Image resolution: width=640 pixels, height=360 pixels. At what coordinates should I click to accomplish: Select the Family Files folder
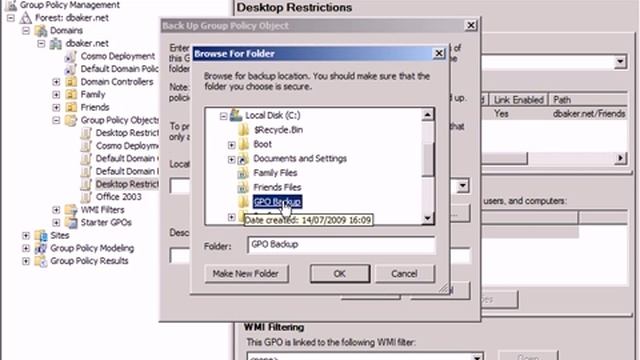coord(275,173)
